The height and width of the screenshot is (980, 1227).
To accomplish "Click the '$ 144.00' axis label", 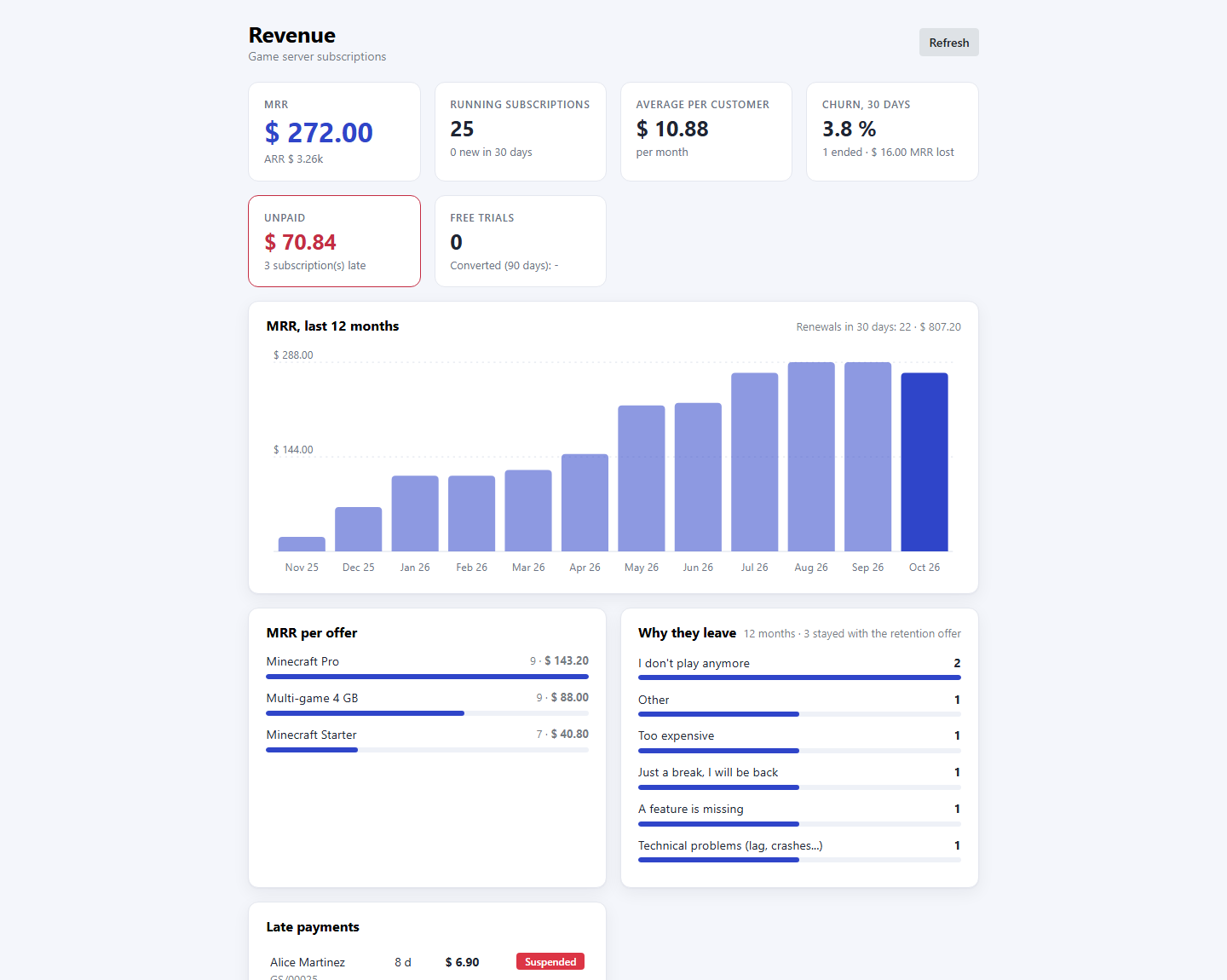I will click(293, 450).
